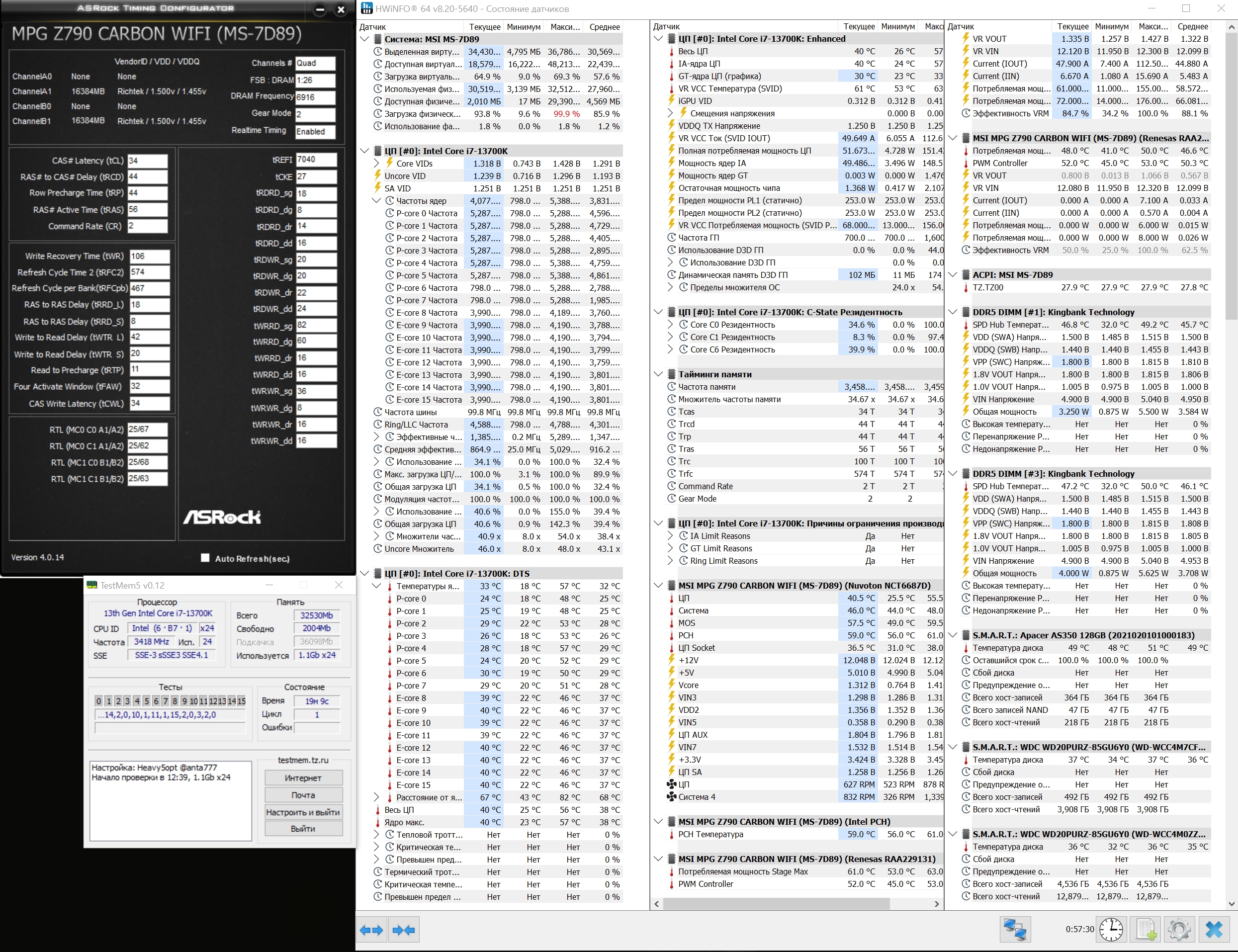Enable the Auto Refresh(sec) checkbox

coord(205,558)
